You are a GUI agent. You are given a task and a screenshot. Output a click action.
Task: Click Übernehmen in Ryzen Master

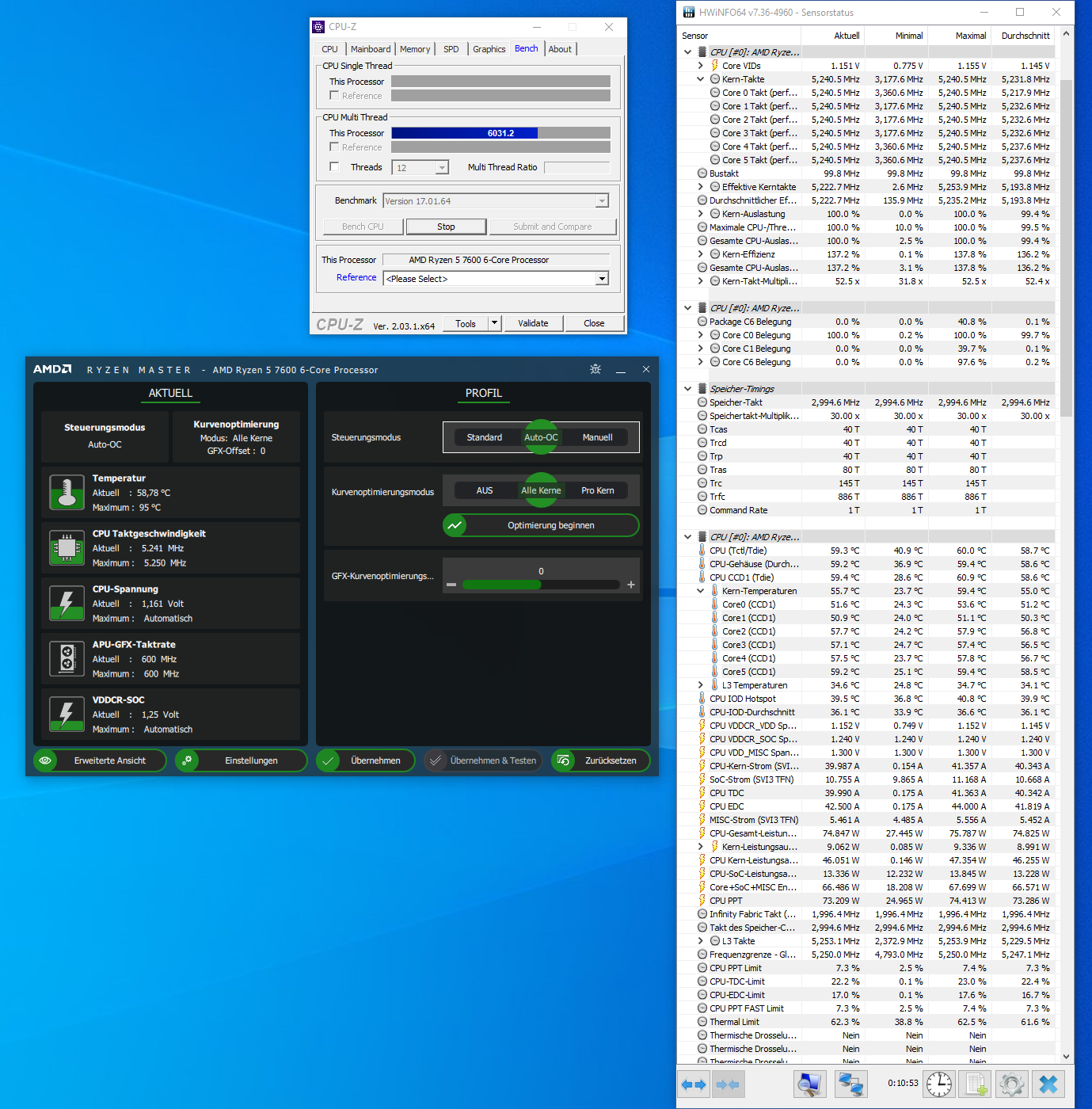(x=365, y=760)
